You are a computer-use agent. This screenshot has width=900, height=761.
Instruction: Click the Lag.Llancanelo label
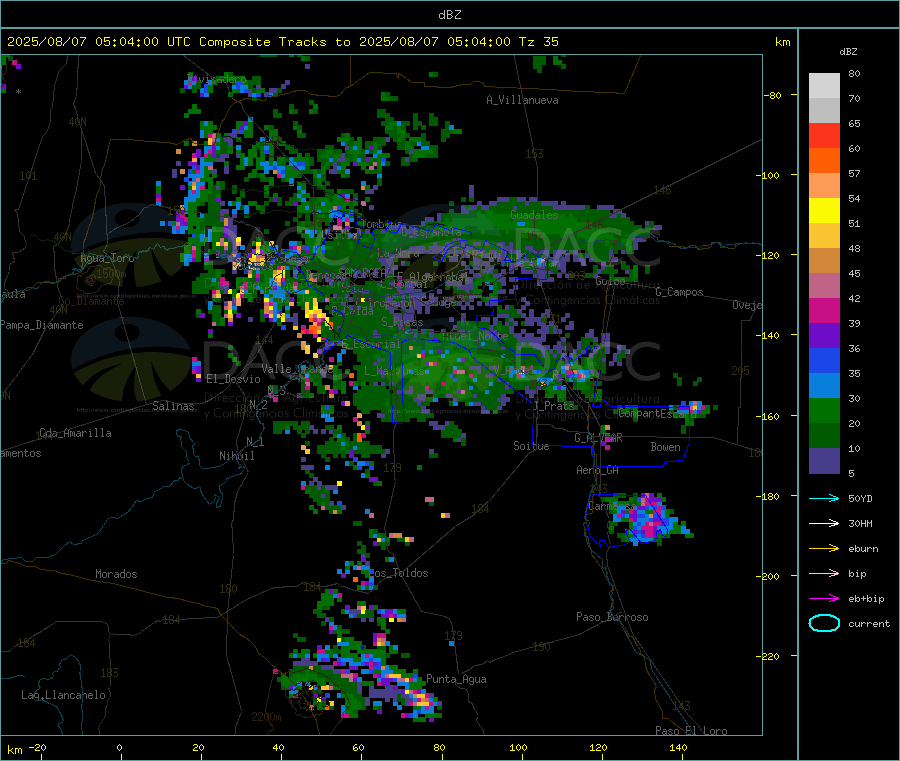point(63,695)
